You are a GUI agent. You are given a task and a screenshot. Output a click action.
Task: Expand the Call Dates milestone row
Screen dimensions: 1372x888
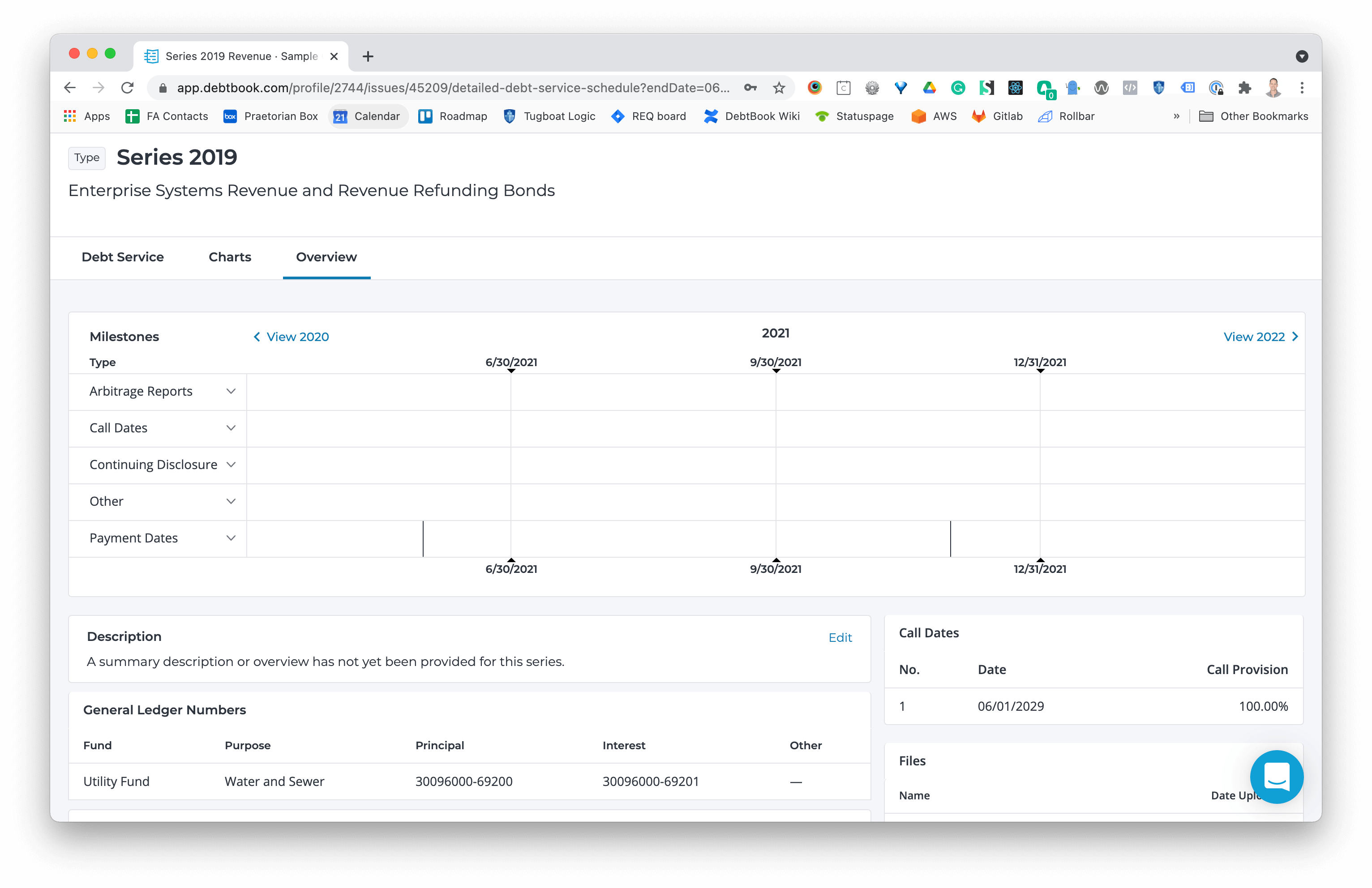point(231,428)
